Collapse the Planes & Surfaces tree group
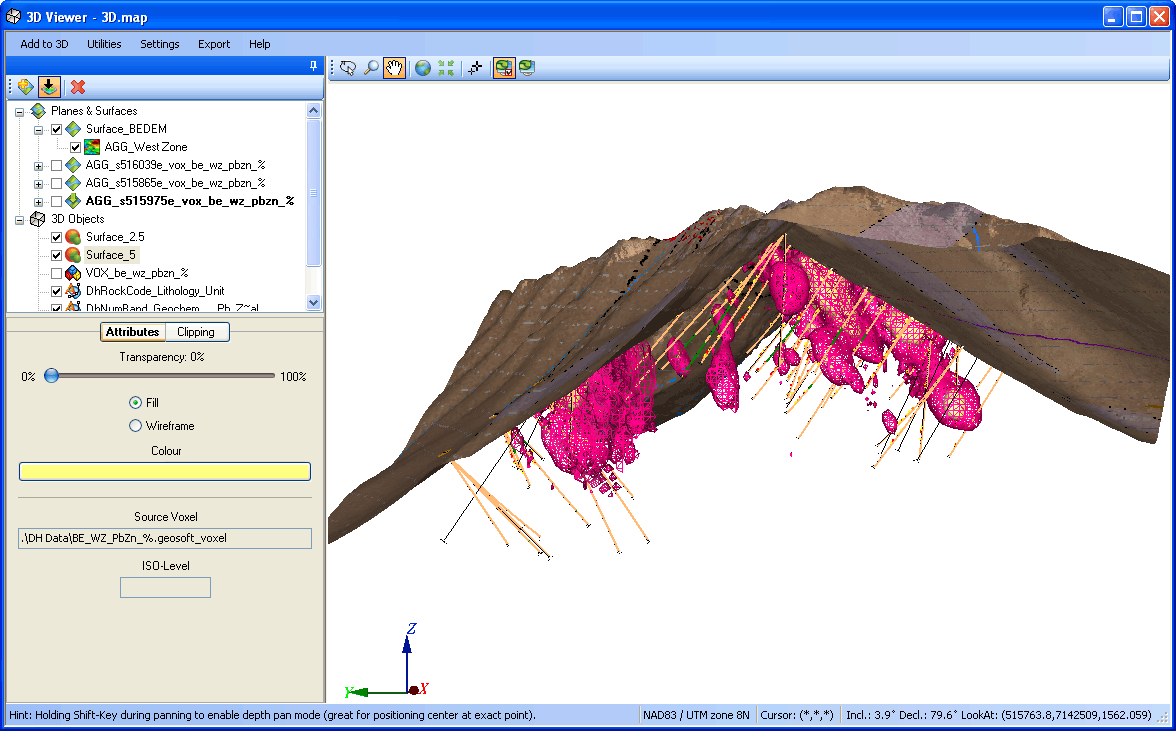The height and width of the screenshot is (731, 1176). pos(19,112)
